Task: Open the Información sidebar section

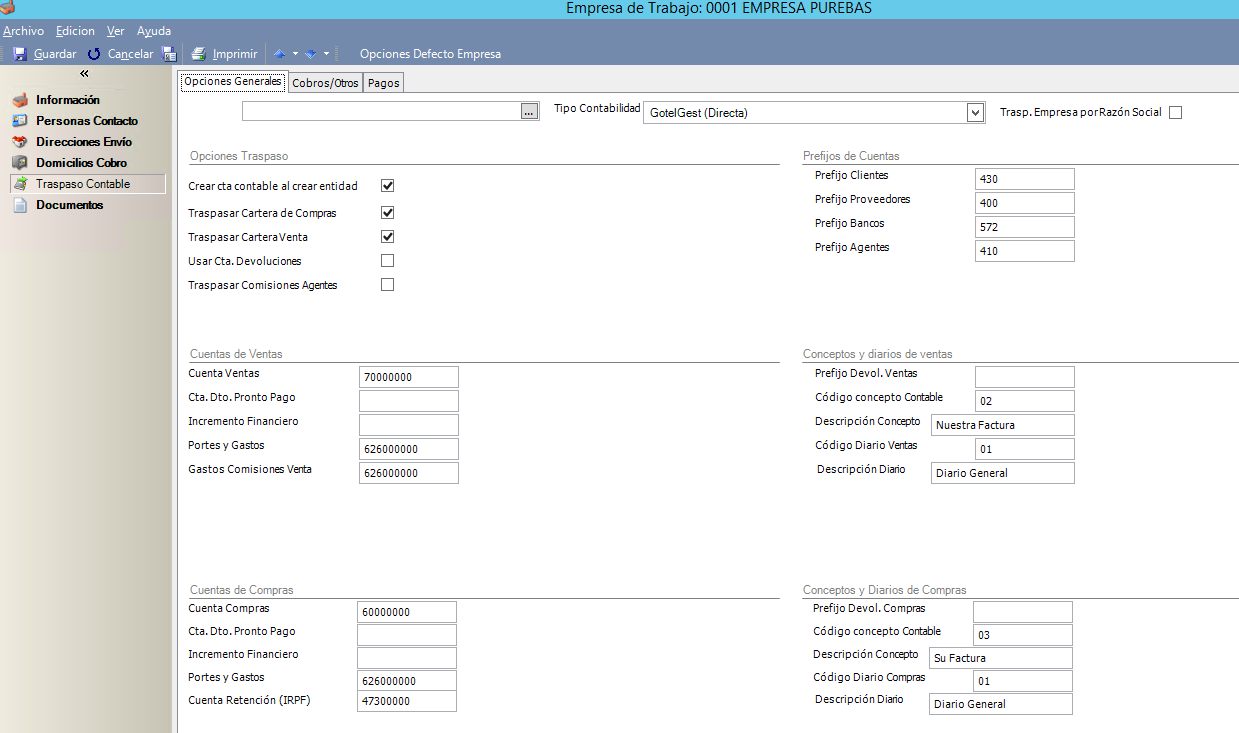Action: point(68,100)
